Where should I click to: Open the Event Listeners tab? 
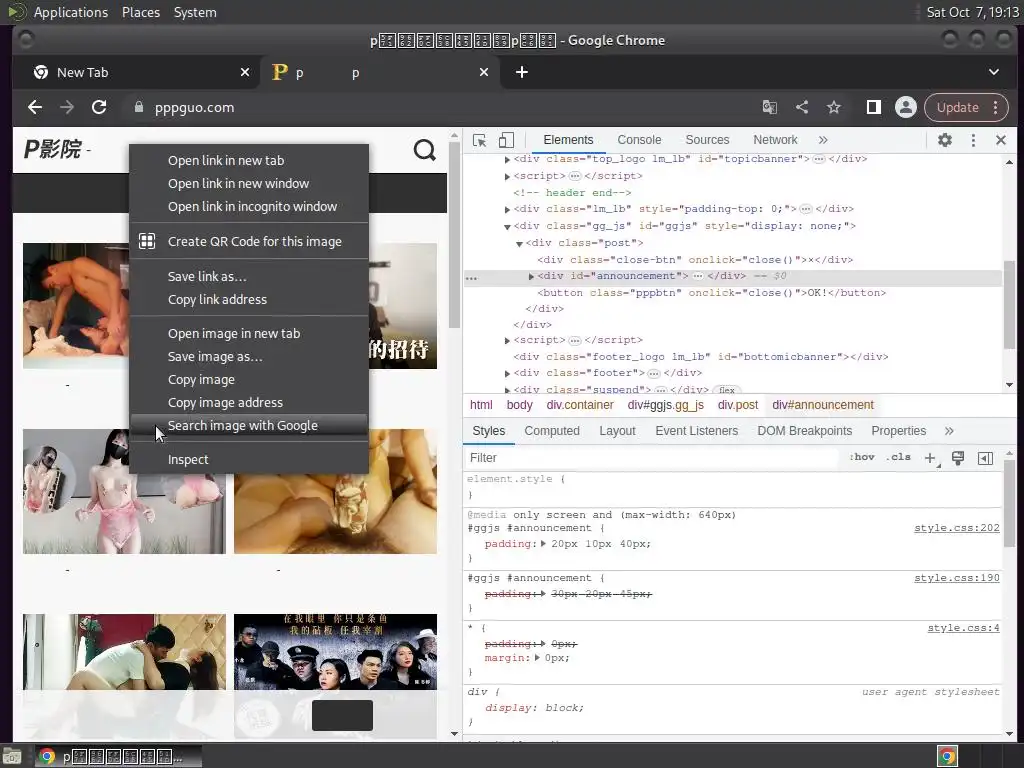pyautogui.click(x=697, y=431)
